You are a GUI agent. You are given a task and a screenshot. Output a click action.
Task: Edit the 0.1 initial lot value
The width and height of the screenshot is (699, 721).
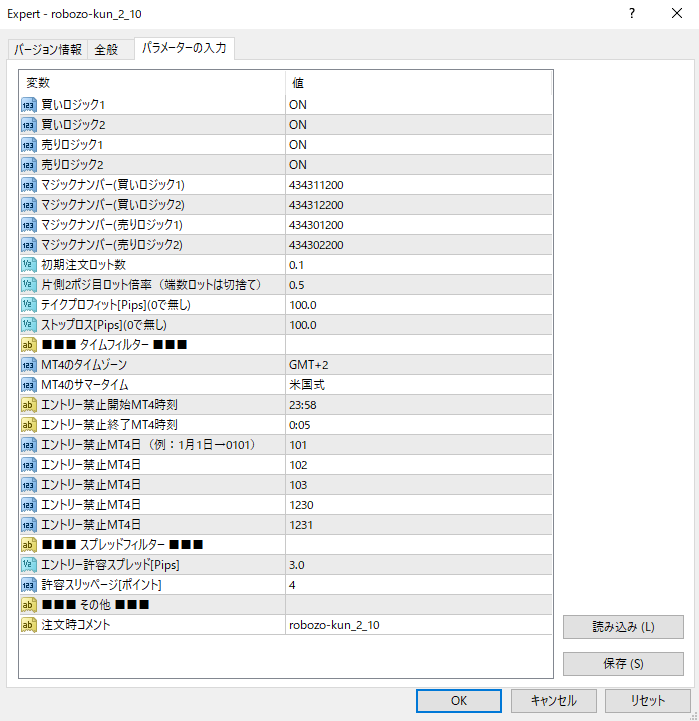click(418, 265)
